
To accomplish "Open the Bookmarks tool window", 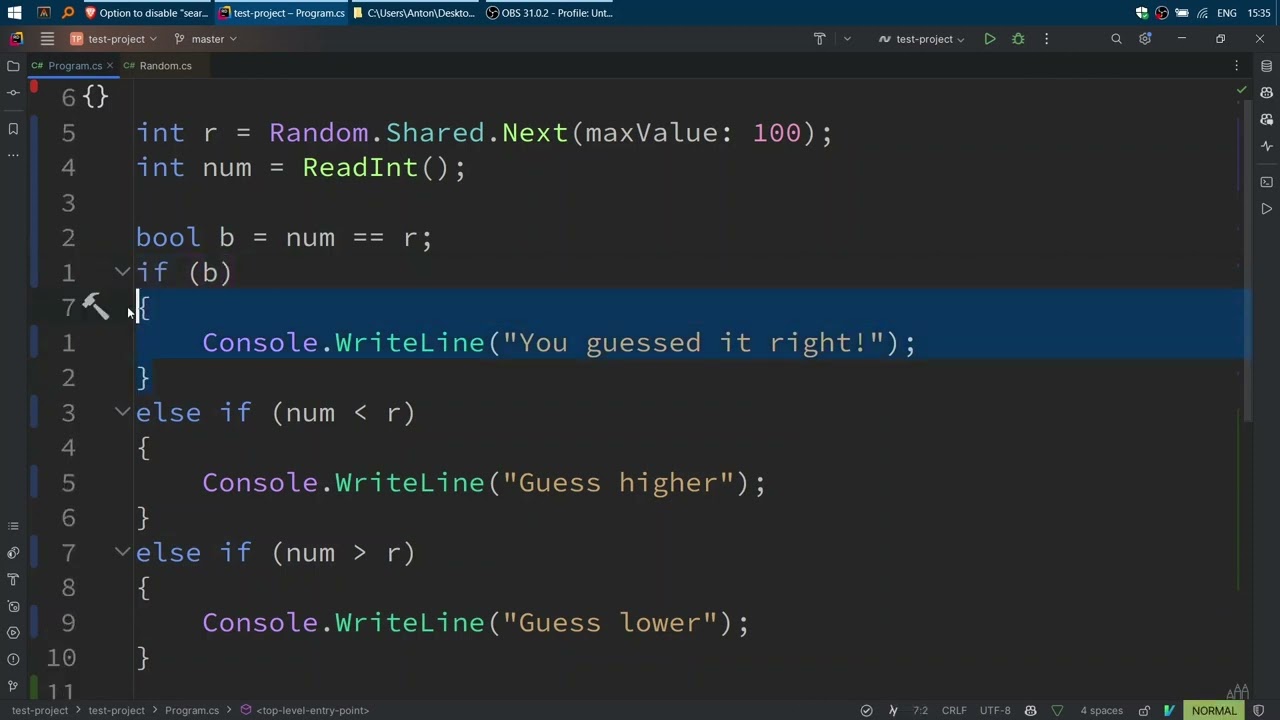I will [x=13, y=129].
